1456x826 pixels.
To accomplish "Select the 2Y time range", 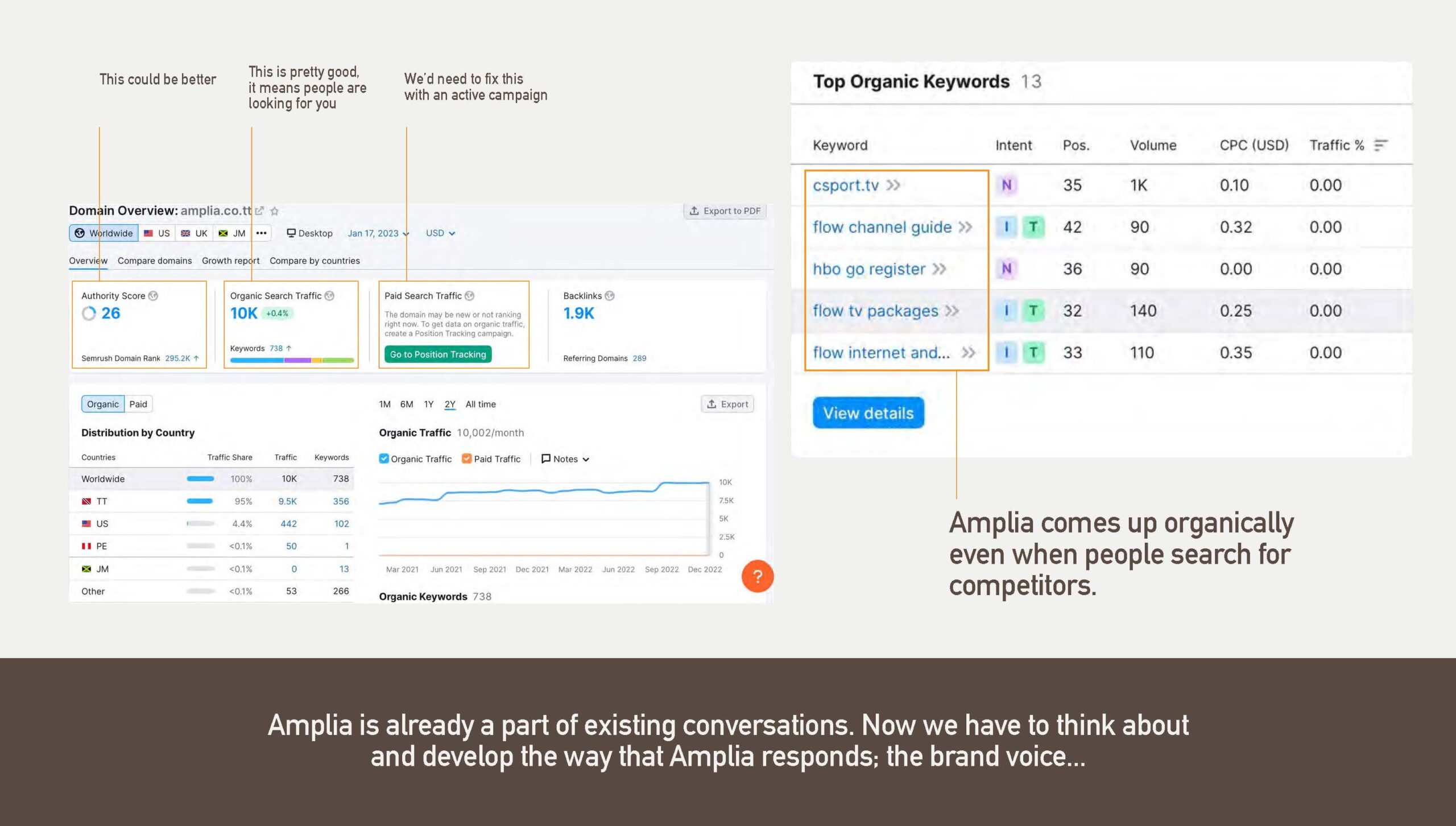I will (450, 404).
